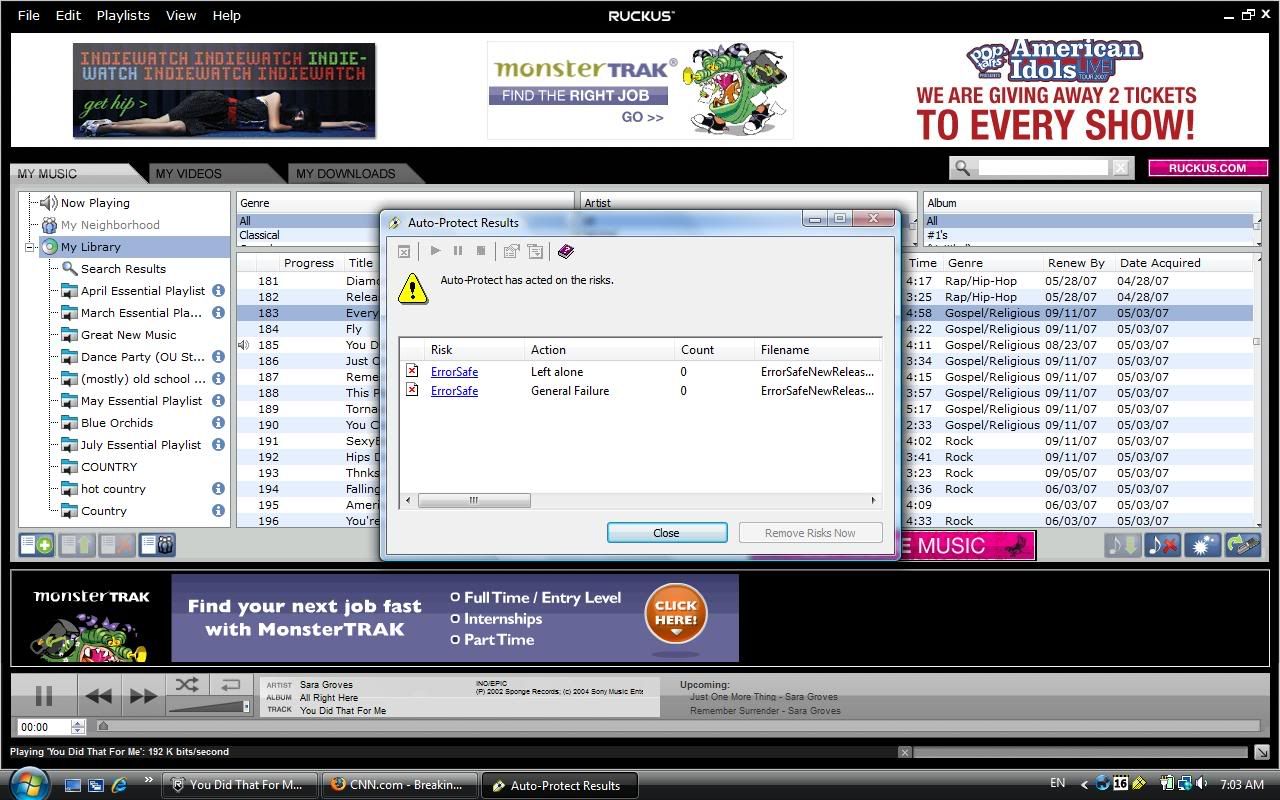1280x800 pixels.
Task: Click the music note with red X icon
Action: (1162, 545)
